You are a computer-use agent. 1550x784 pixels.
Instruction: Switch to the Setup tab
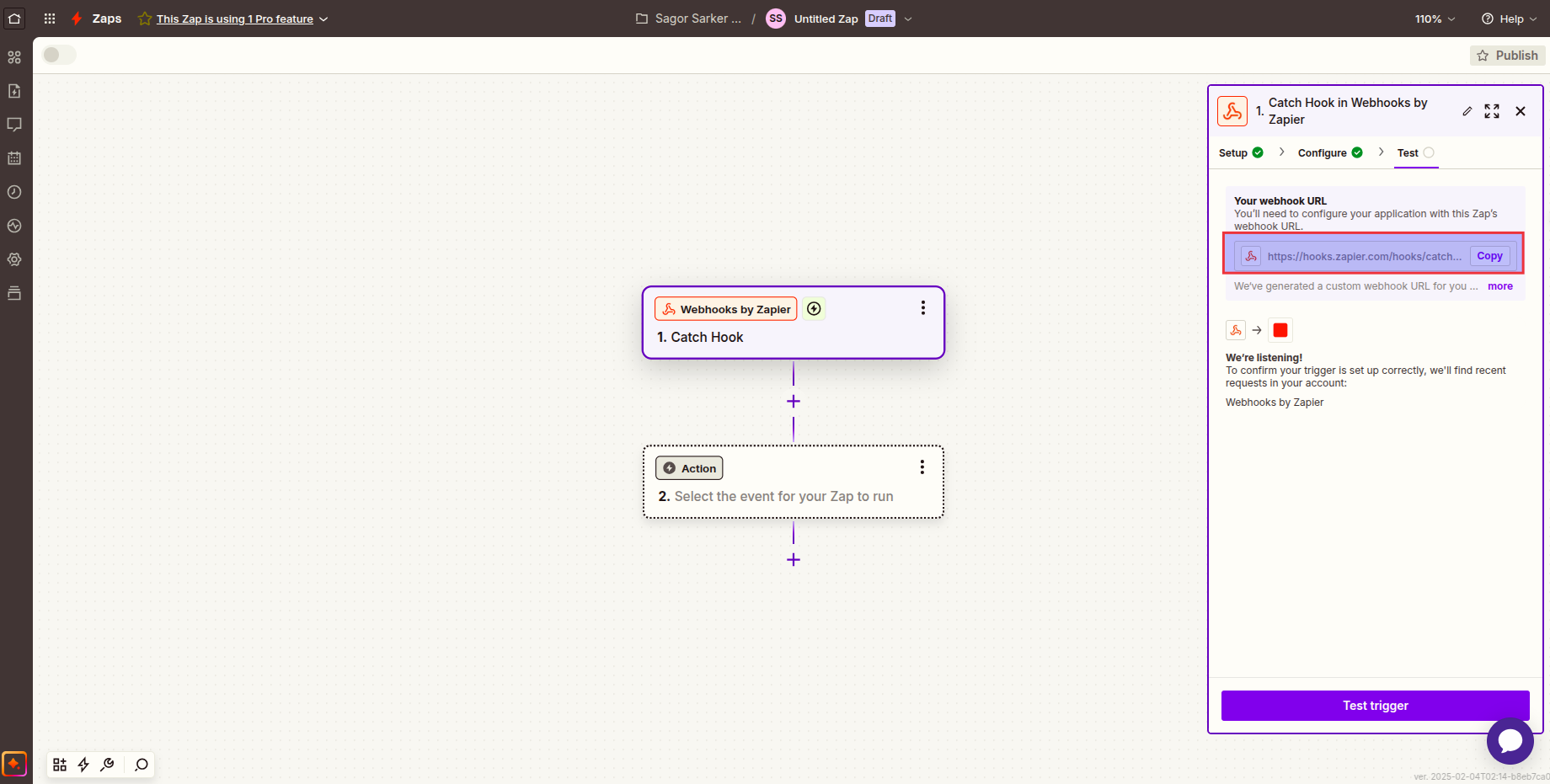[x=1241, y=152]
